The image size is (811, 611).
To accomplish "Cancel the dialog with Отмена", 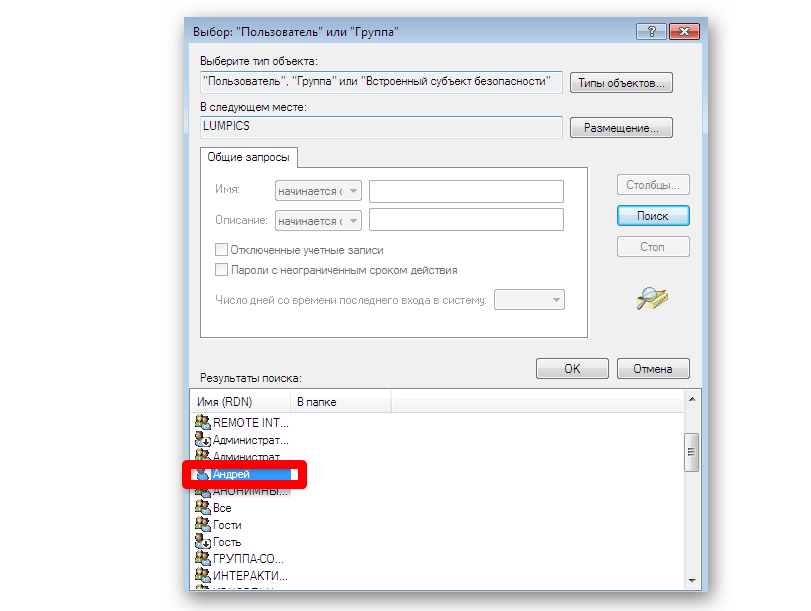I will pos(653,368).
